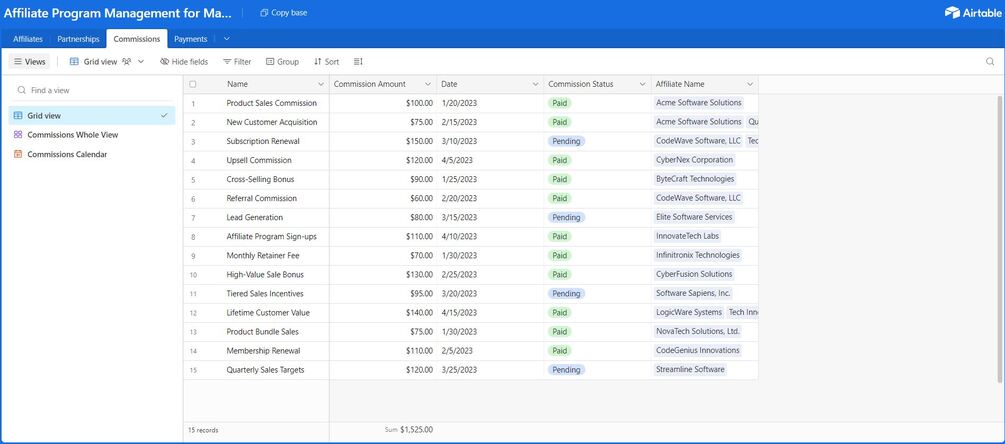Open Commission Status column dropdown arrow
Screen dimensions: 1005x444
[642, 85]
